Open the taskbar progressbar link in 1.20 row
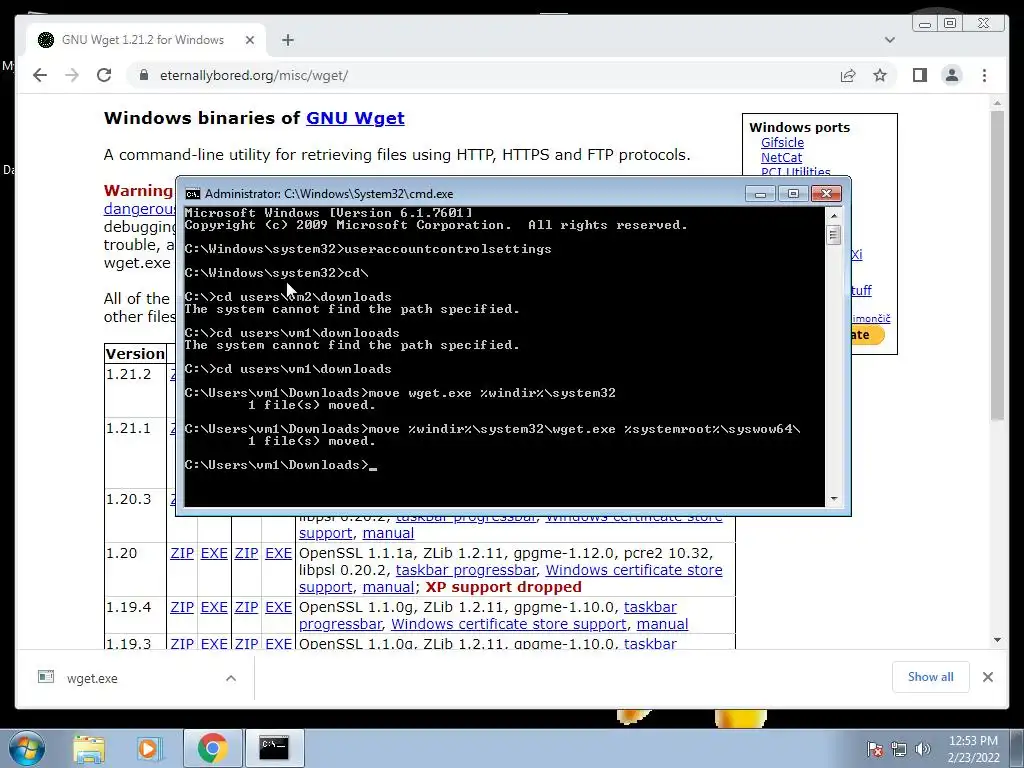The image size is (1024, 768). click(466, 570)
